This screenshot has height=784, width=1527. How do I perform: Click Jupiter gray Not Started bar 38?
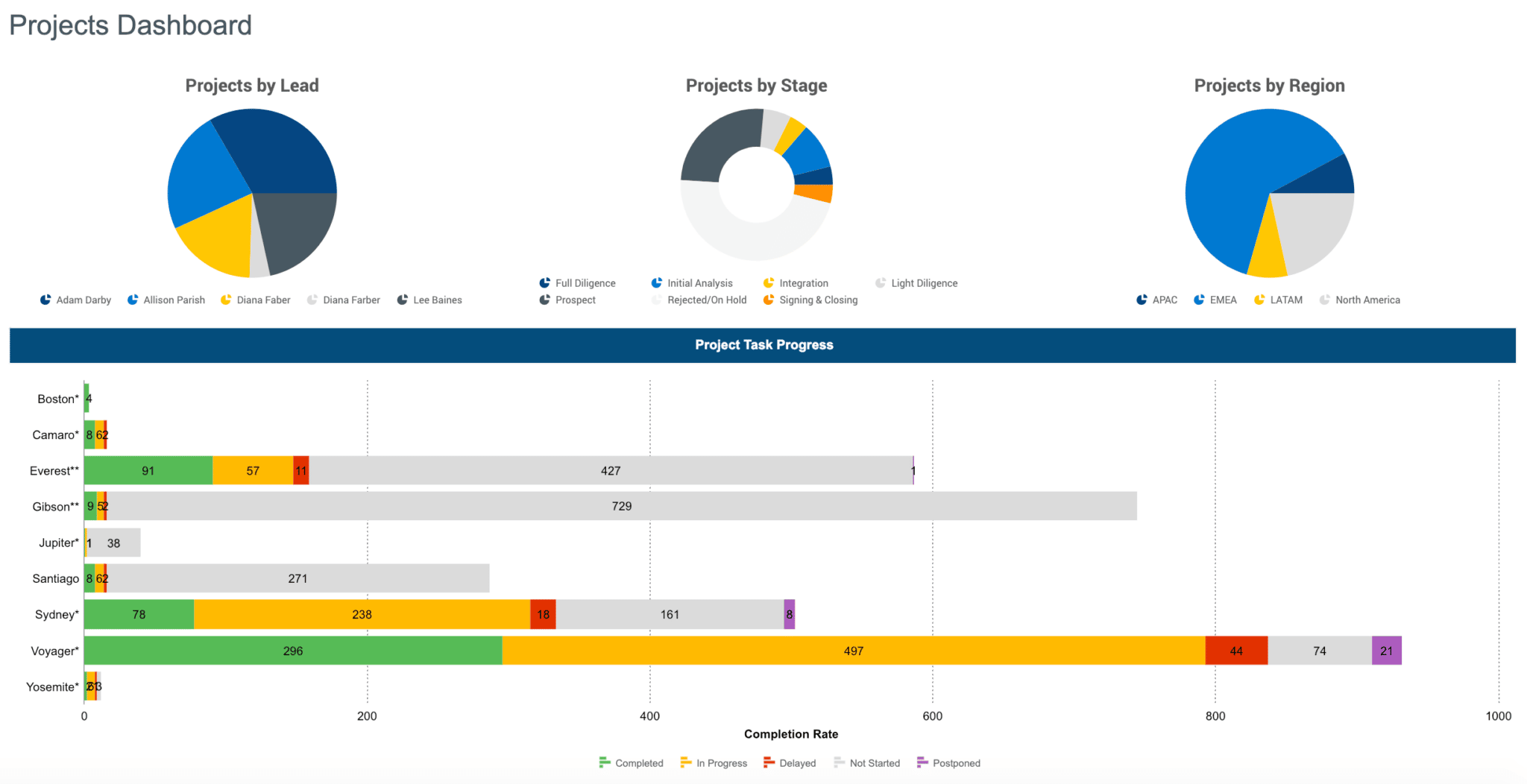coord(113,543)
